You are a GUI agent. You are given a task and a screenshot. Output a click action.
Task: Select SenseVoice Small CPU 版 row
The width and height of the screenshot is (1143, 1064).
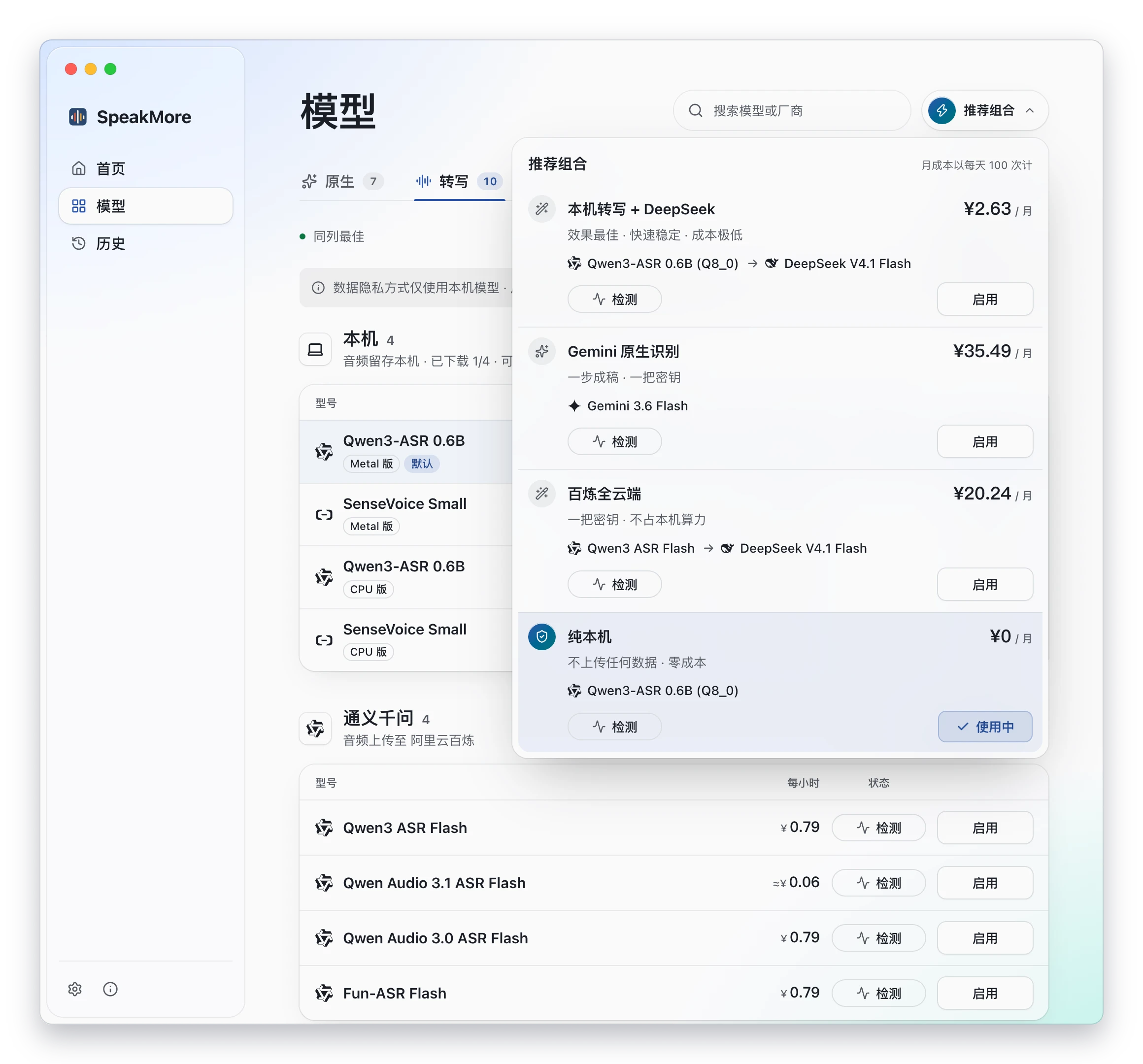406,639
